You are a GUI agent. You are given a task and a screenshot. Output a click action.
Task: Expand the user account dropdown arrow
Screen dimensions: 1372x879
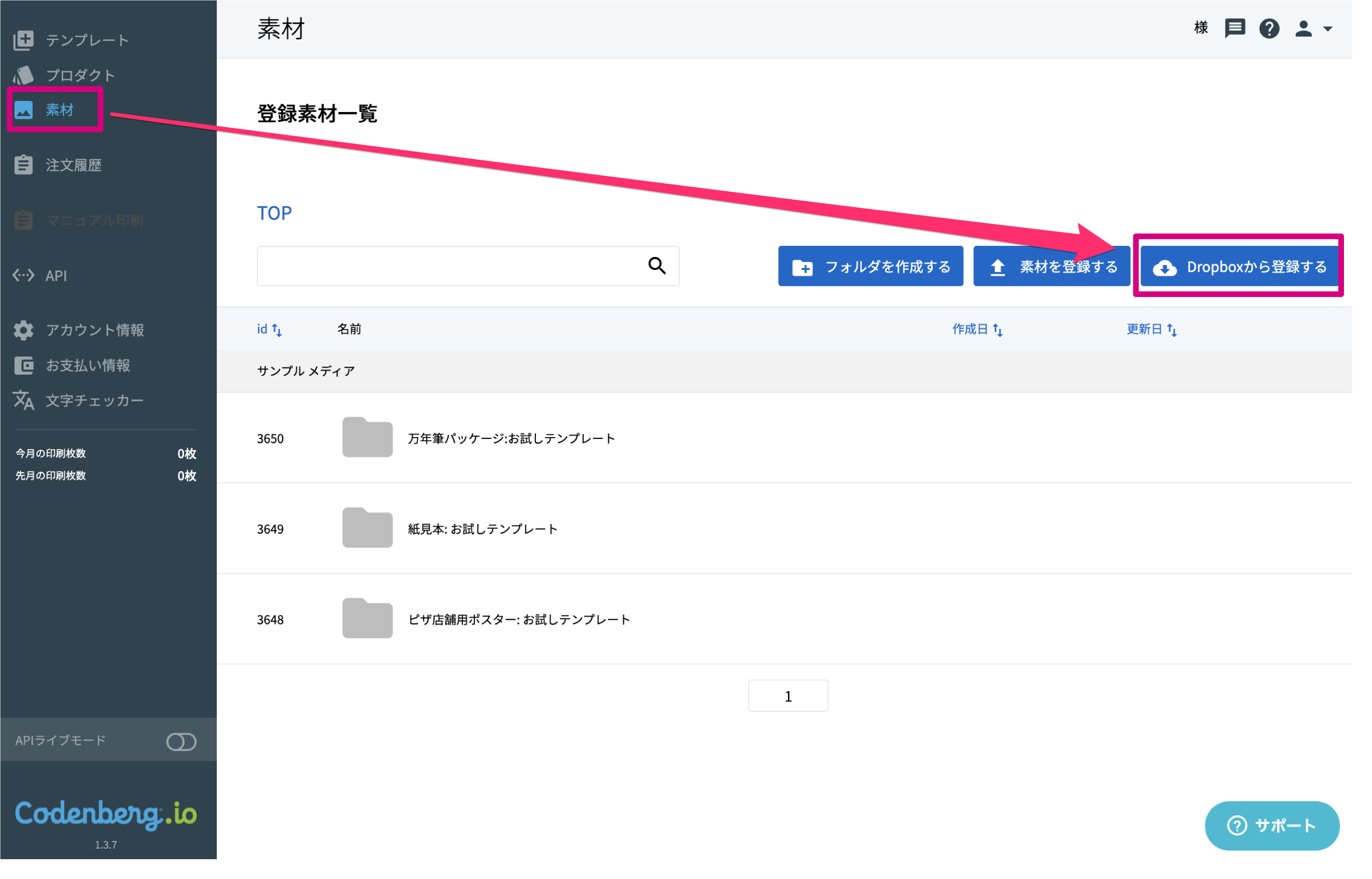(1327, 28)
